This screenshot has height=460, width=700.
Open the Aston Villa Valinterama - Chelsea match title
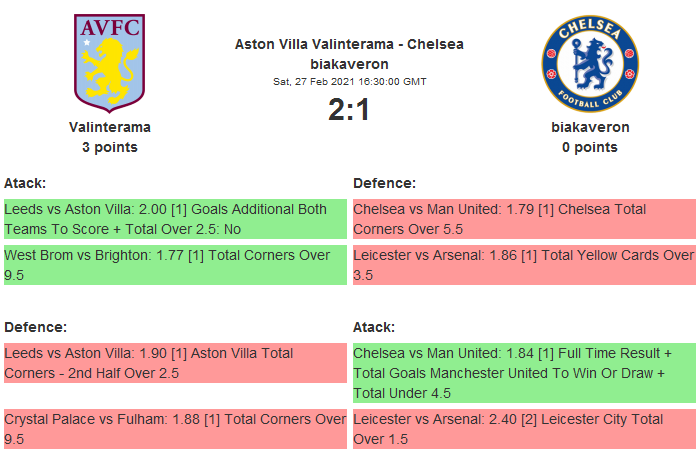click(x=349, y=44)
